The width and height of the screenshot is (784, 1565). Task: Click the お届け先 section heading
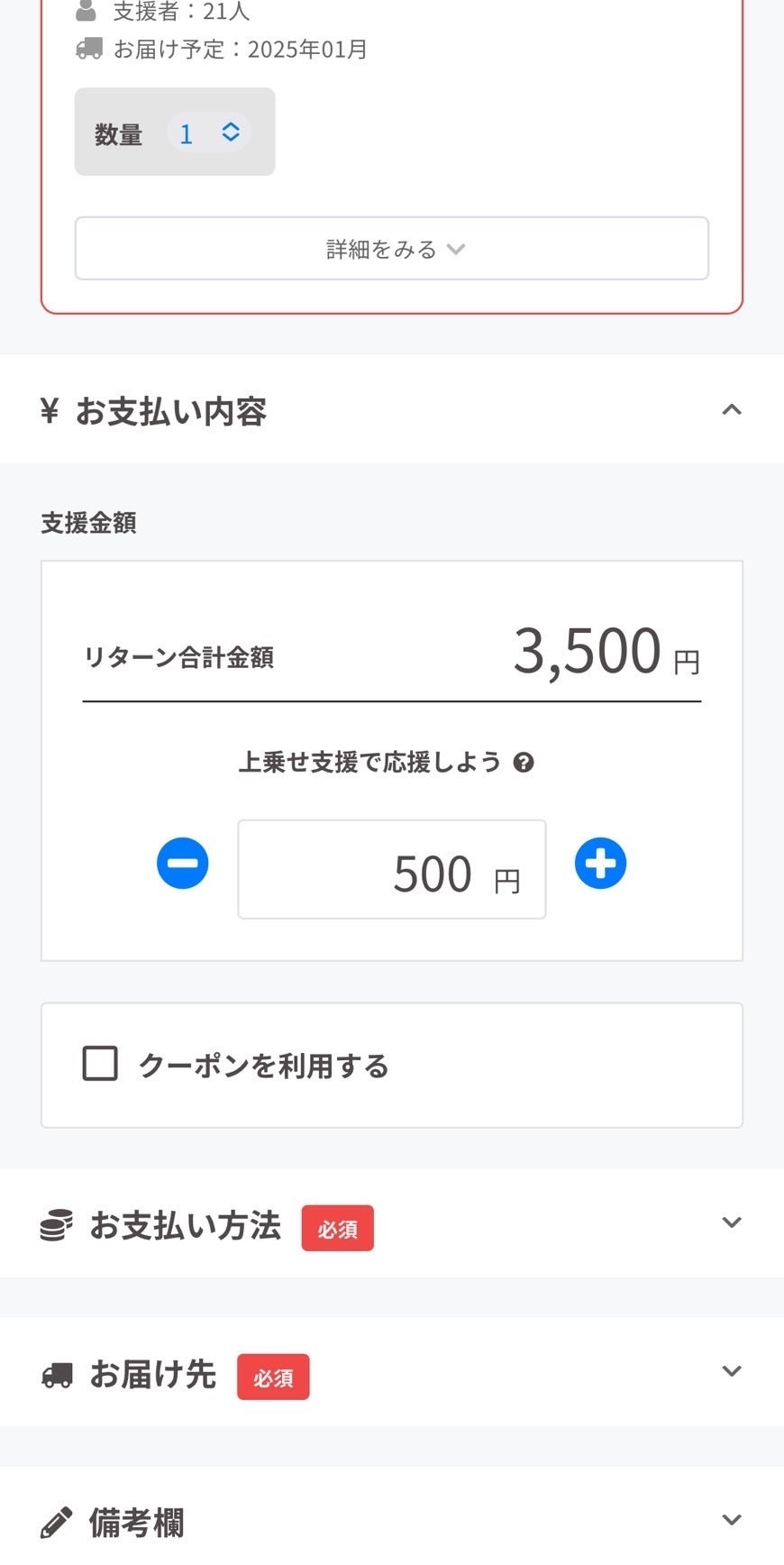point(153,1375)
